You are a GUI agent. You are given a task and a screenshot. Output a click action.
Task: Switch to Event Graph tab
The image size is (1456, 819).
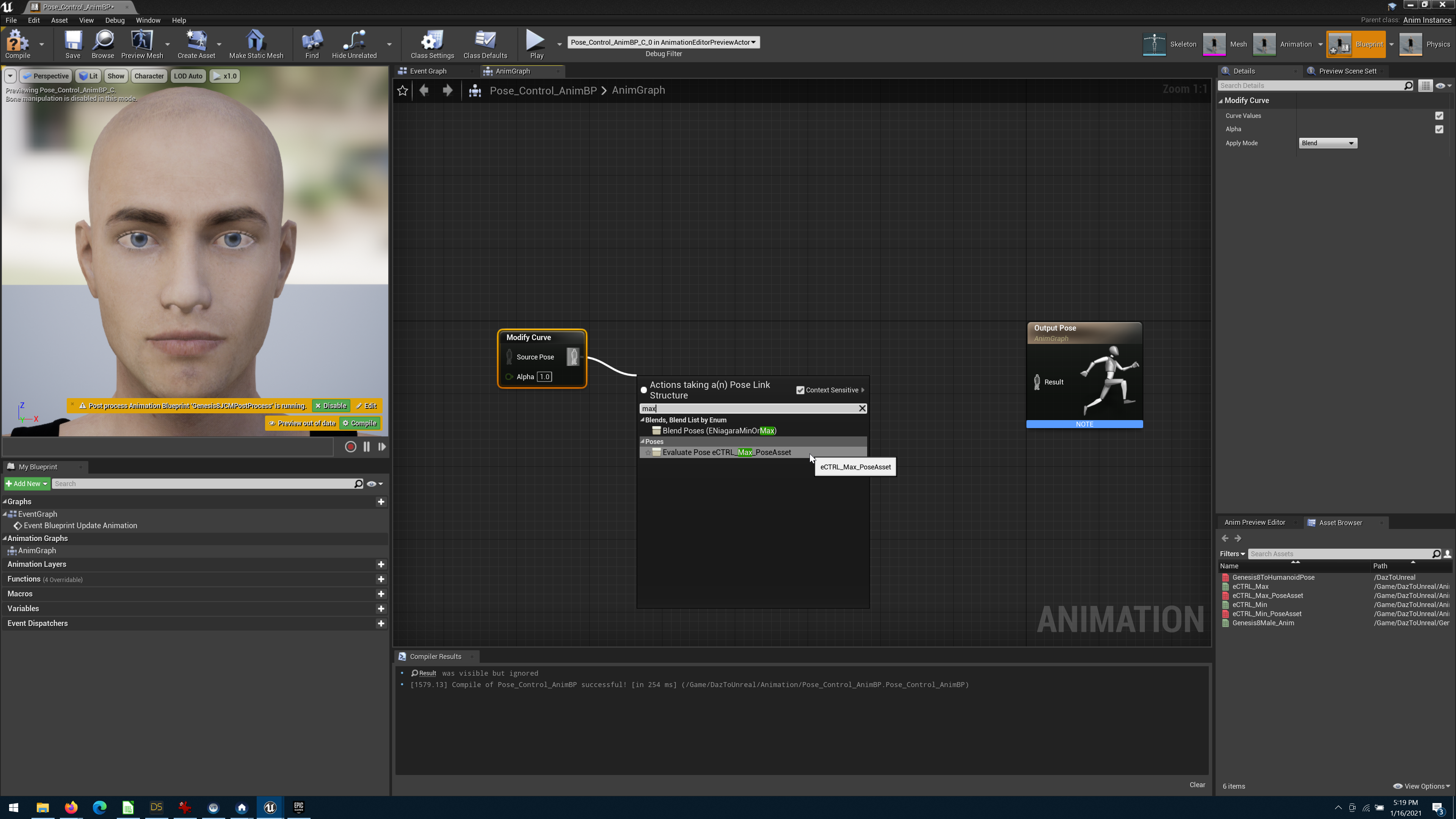(428, 71)
